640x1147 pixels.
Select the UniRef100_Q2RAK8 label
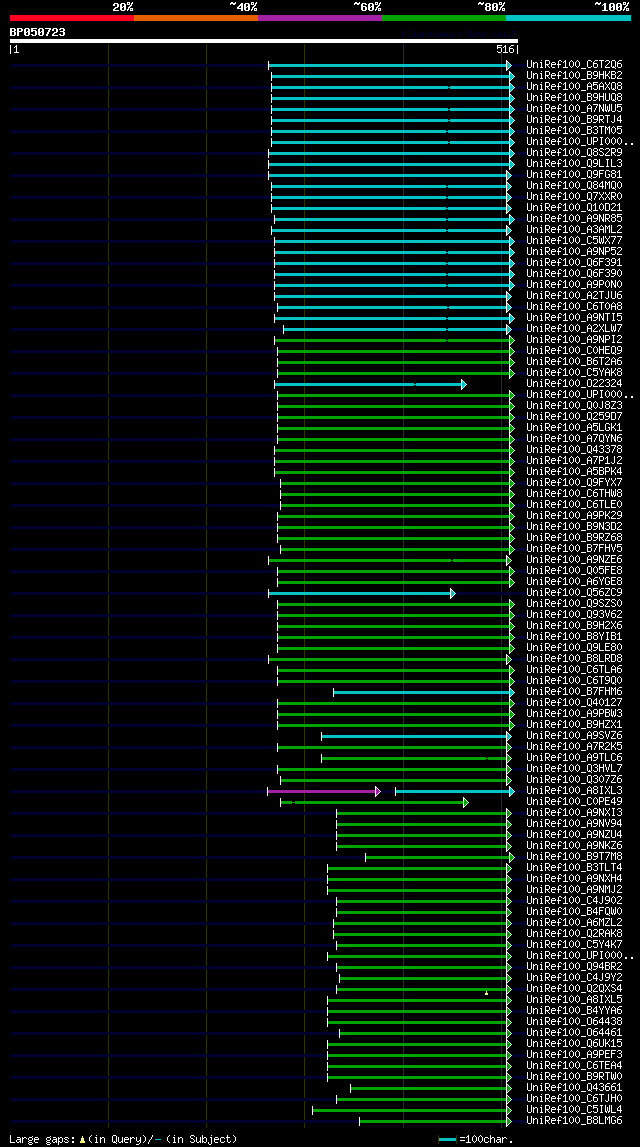(574, 934)
